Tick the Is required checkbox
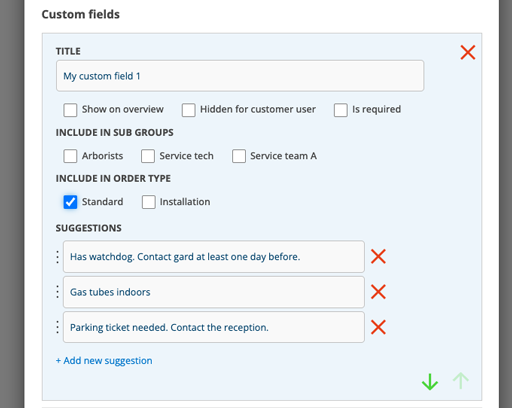 (x=341, y=110)
